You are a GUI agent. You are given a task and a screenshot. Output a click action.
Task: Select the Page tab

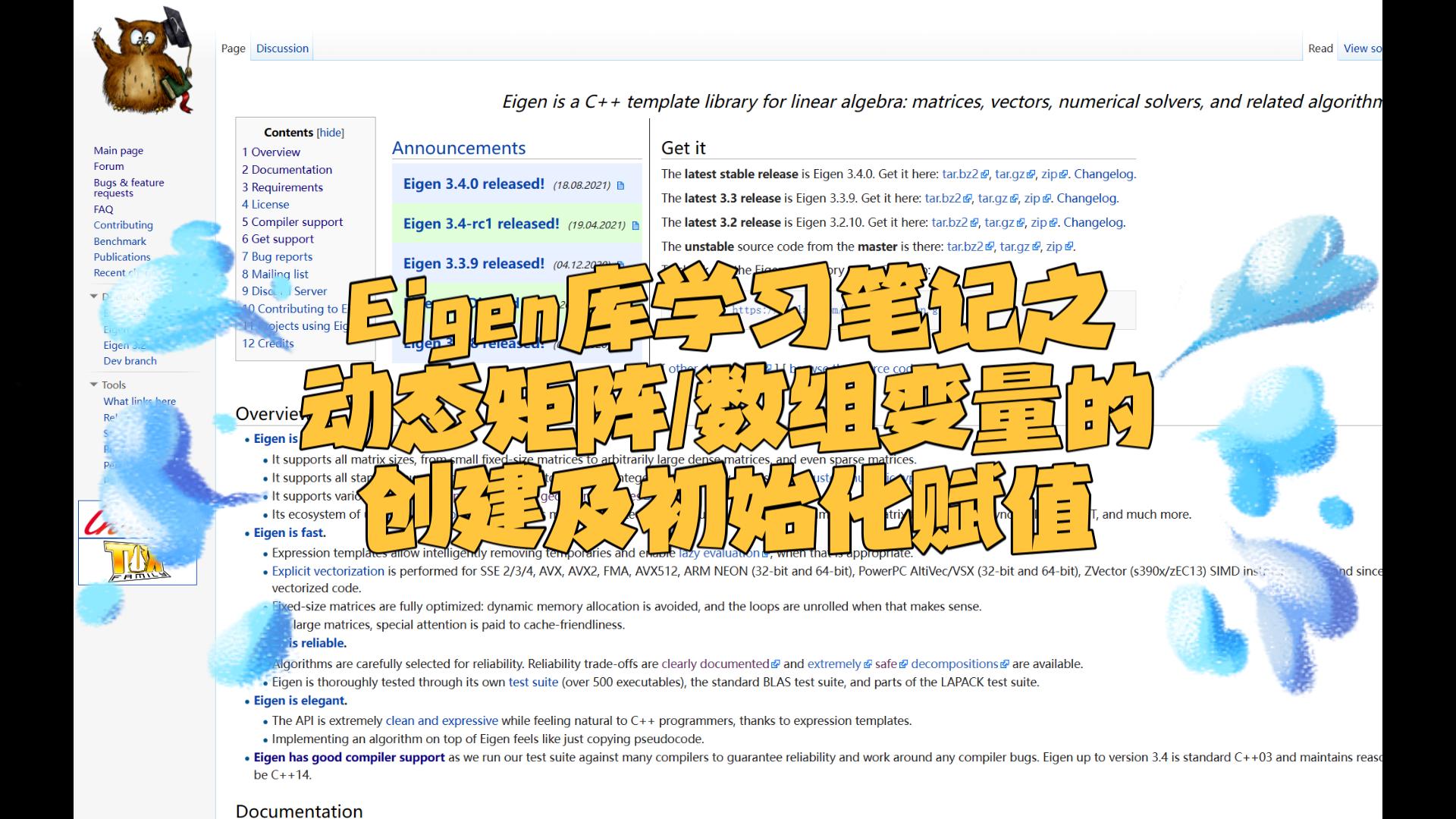[x=234, y=49]
